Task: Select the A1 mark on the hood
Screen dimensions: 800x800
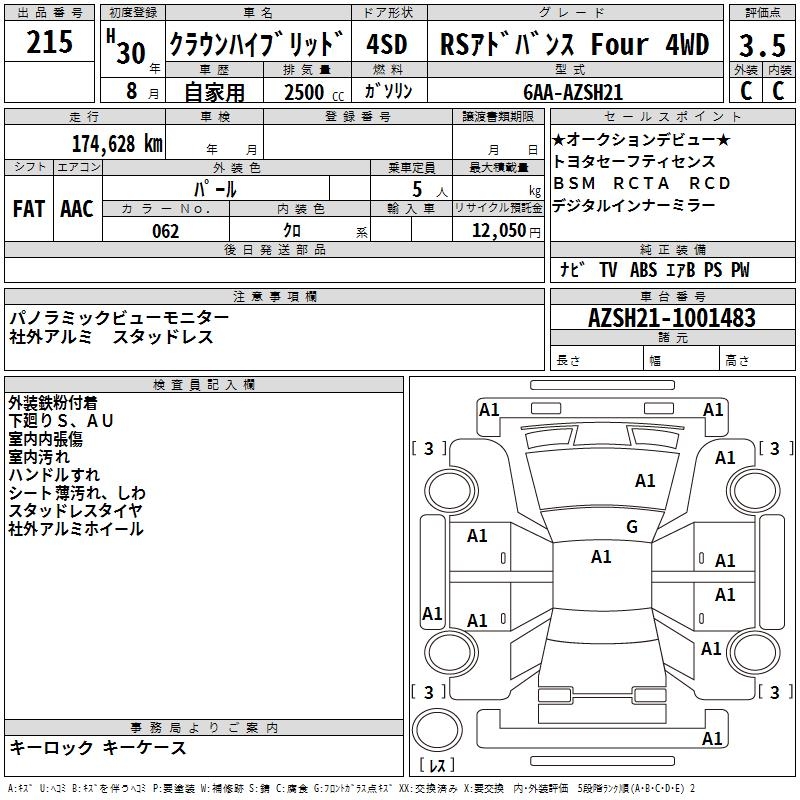Action: click(645, 481)
